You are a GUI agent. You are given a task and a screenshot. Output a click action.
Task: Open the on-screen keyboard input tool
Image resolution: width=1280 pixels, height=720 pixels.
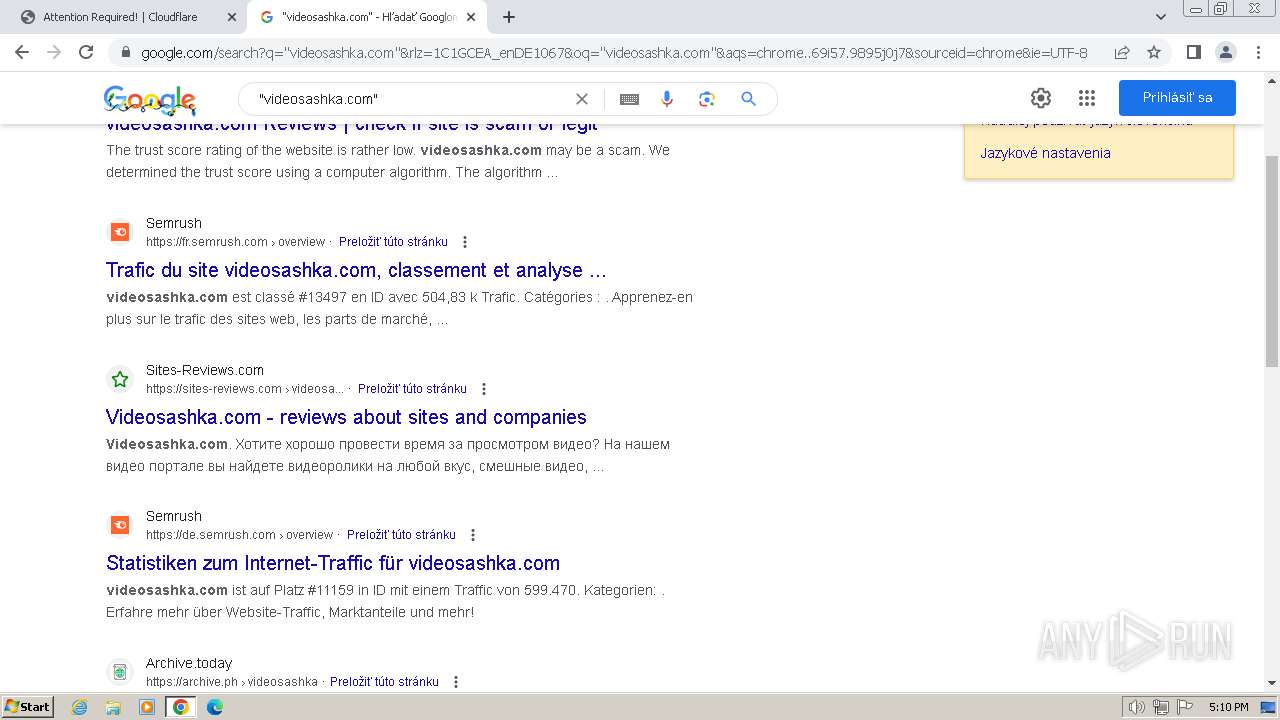pyautogui.click(x=629, y=99)
